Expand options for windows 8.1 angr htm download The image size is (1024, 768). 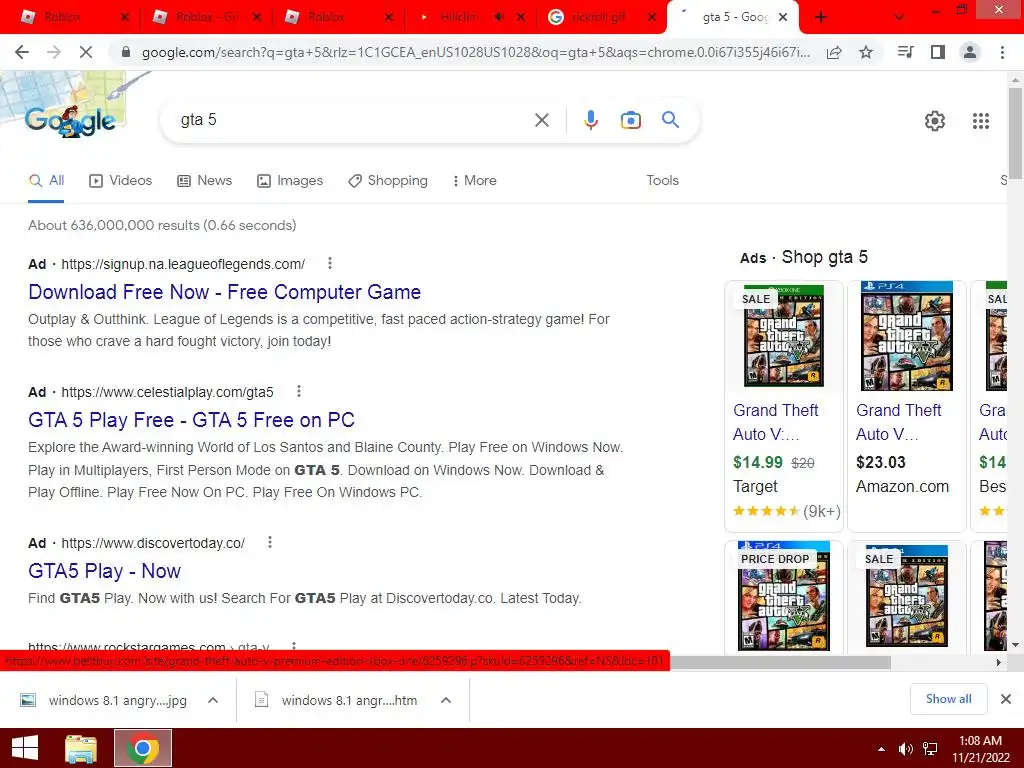pyautogui.click(x=446, y=700)
